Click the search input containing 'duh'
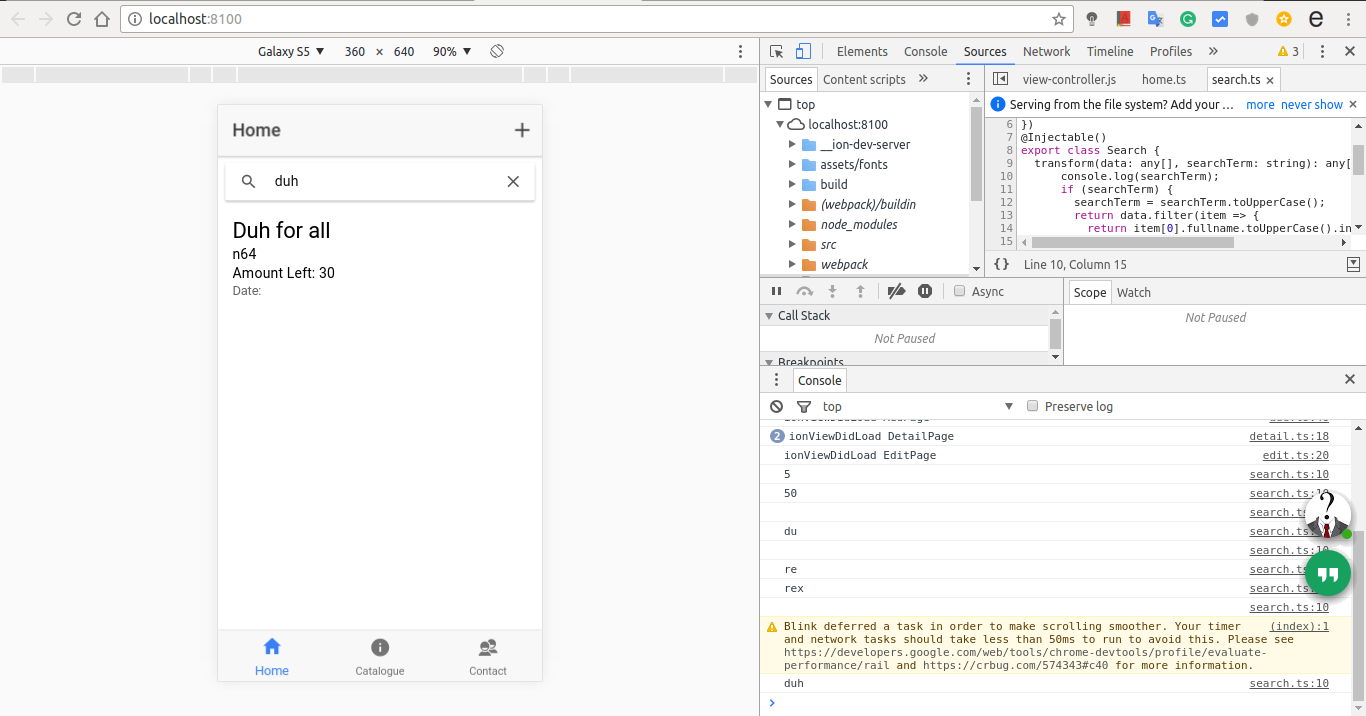The width and height of the screenshot is (1366, 716). (380, 181)
